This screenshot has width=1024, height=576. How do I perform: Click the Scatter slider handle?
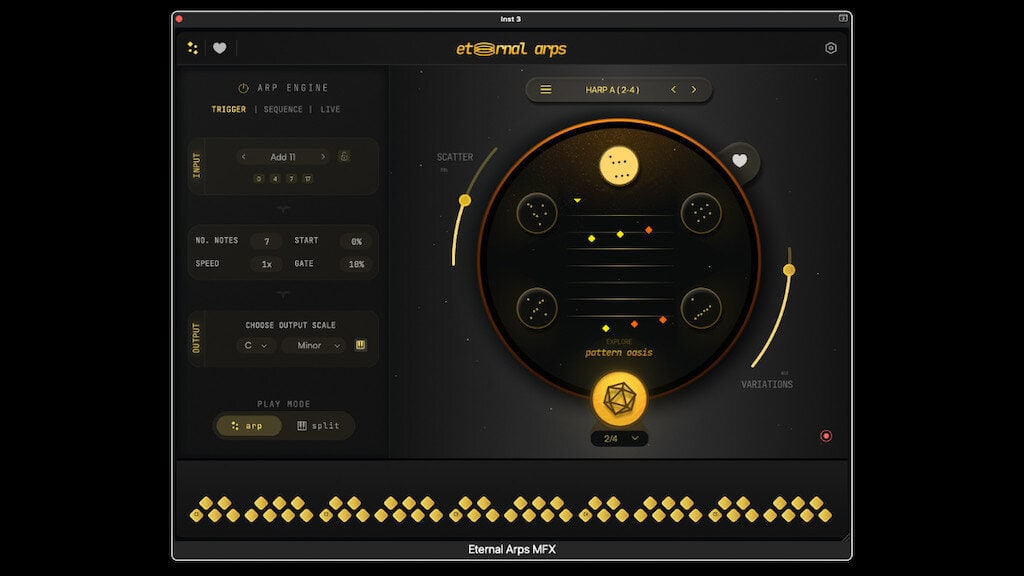[x=465, y=200]
